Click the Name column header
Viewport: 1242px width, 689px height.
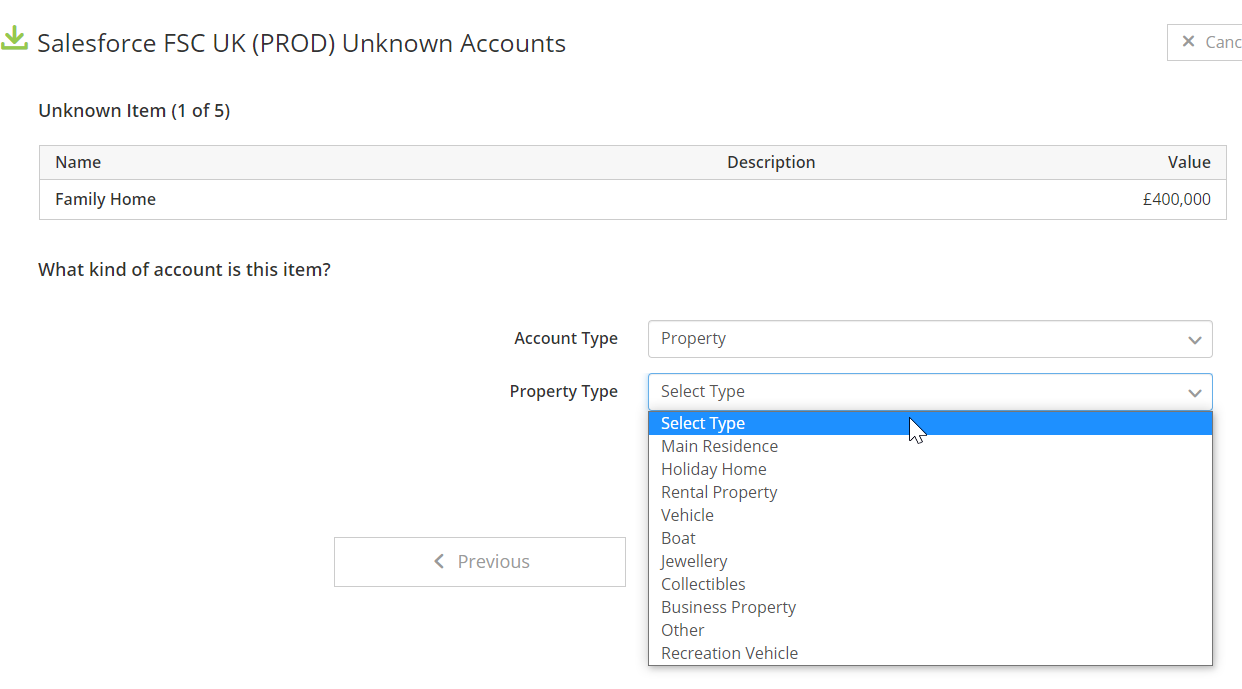pos(78,162)
